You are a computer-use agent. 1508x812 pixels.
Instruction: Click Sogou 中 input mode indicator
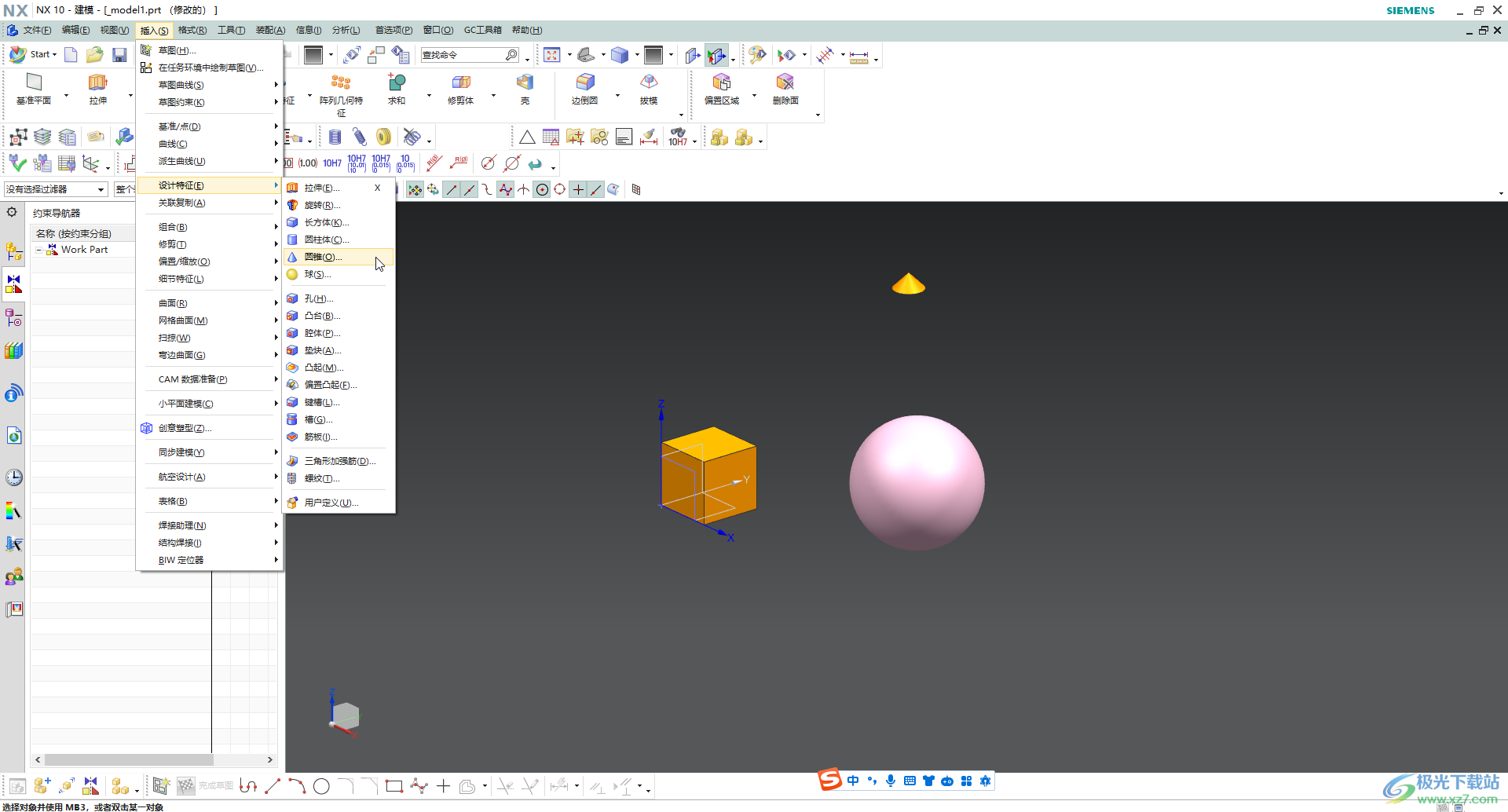(853, 781)
